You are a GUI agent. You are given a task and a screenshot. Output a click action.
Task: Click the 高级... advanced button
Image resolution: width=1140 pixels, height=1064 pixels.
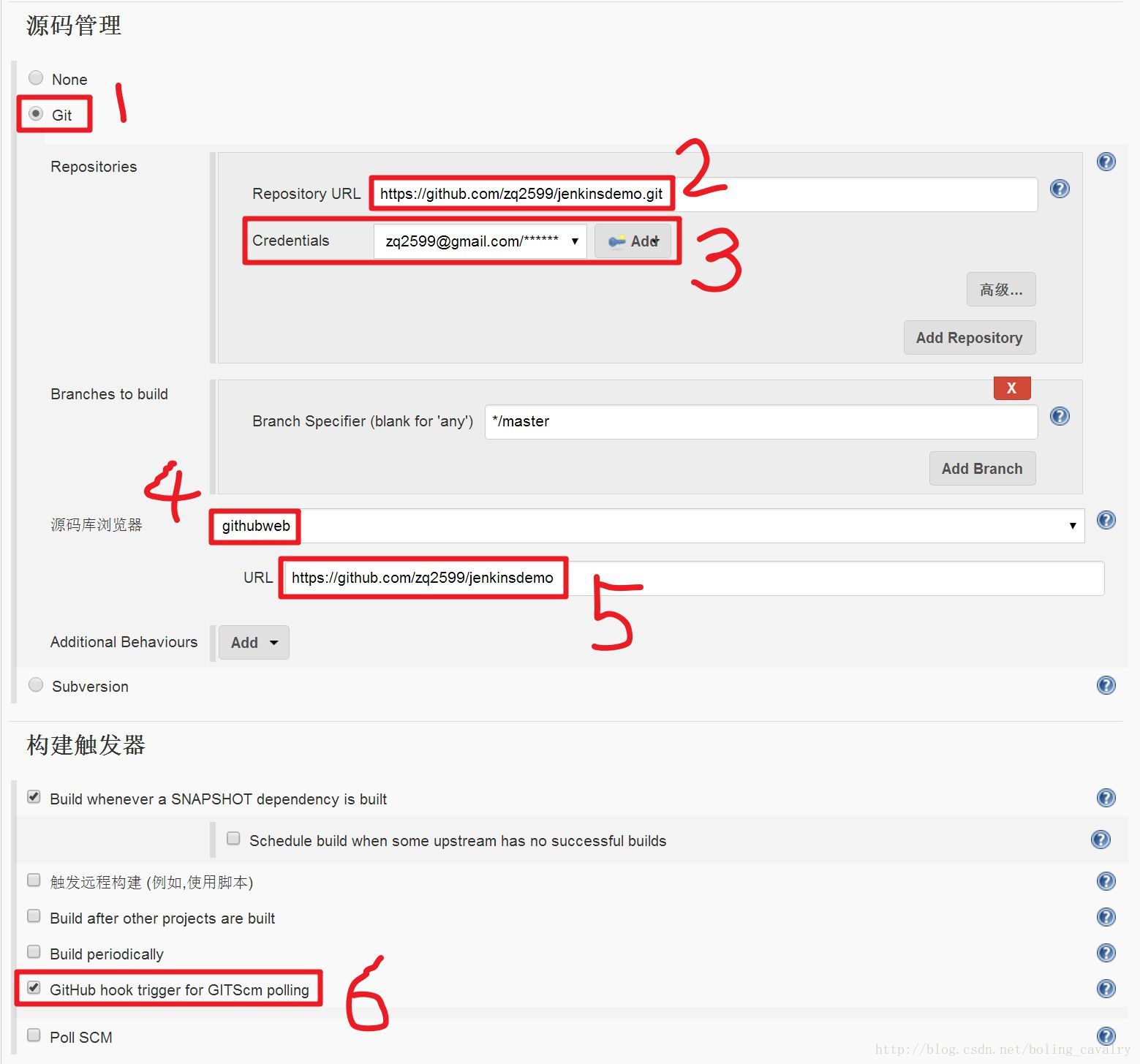[1001, 290]
